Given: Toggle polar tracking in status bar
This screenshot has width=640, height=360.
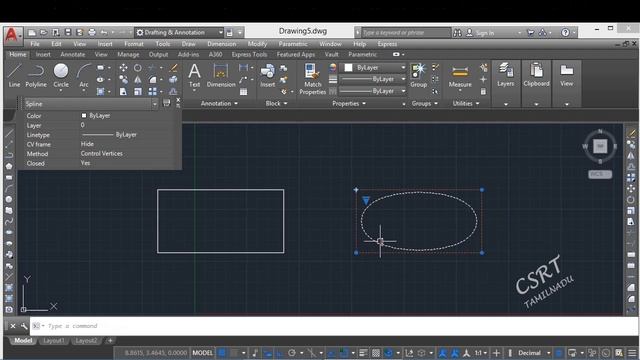Looking at the screenshot, I should [292, 353].
